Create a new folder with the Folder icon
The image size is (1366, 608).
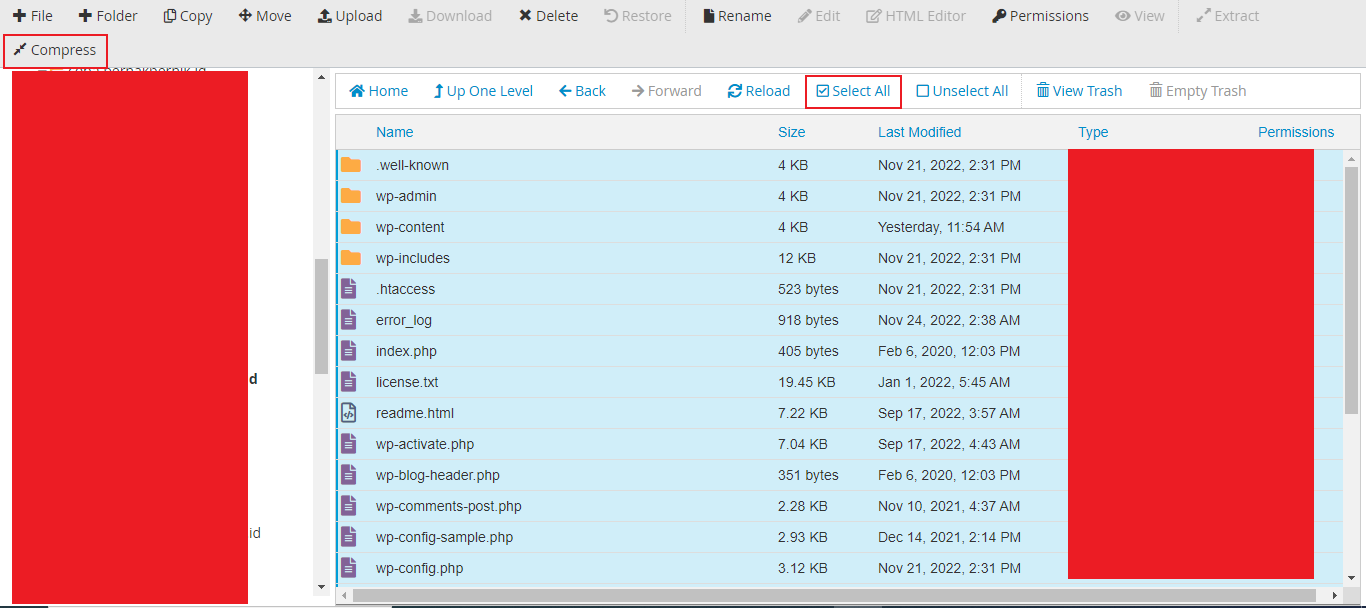coord(107,15)
